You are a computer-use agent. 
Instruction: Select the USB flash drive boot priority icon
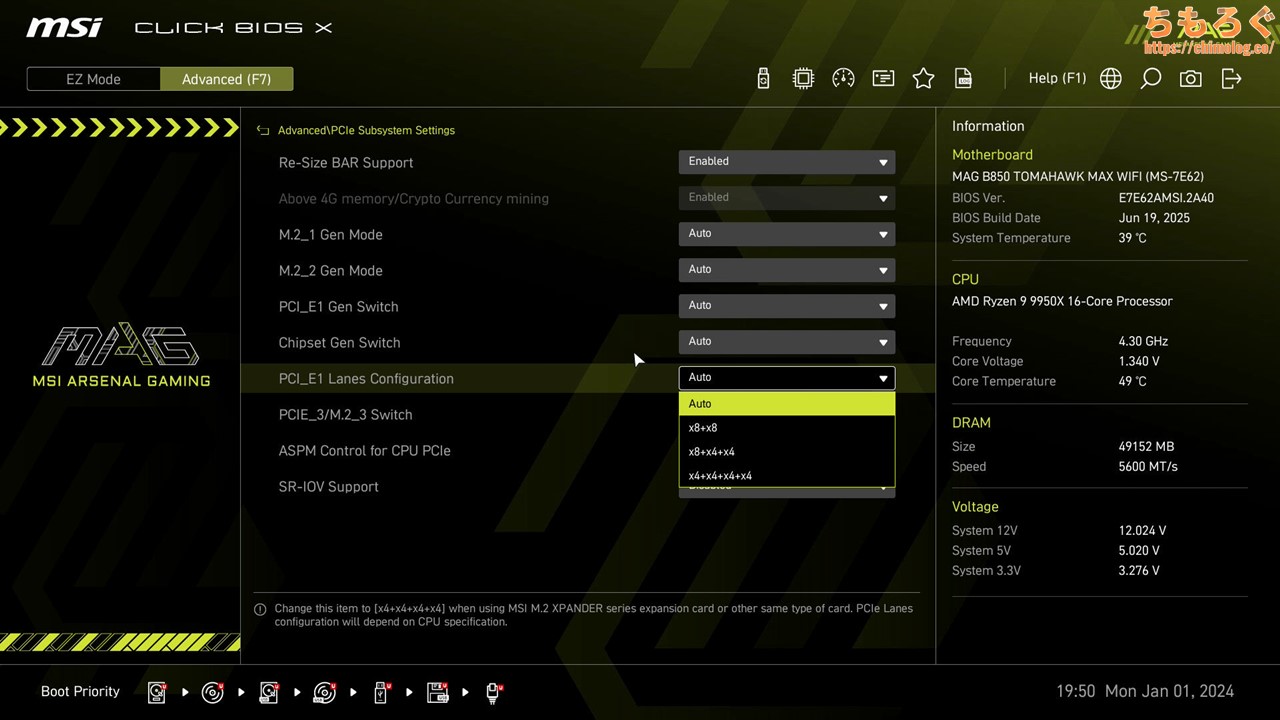click(x=381, y=692)
